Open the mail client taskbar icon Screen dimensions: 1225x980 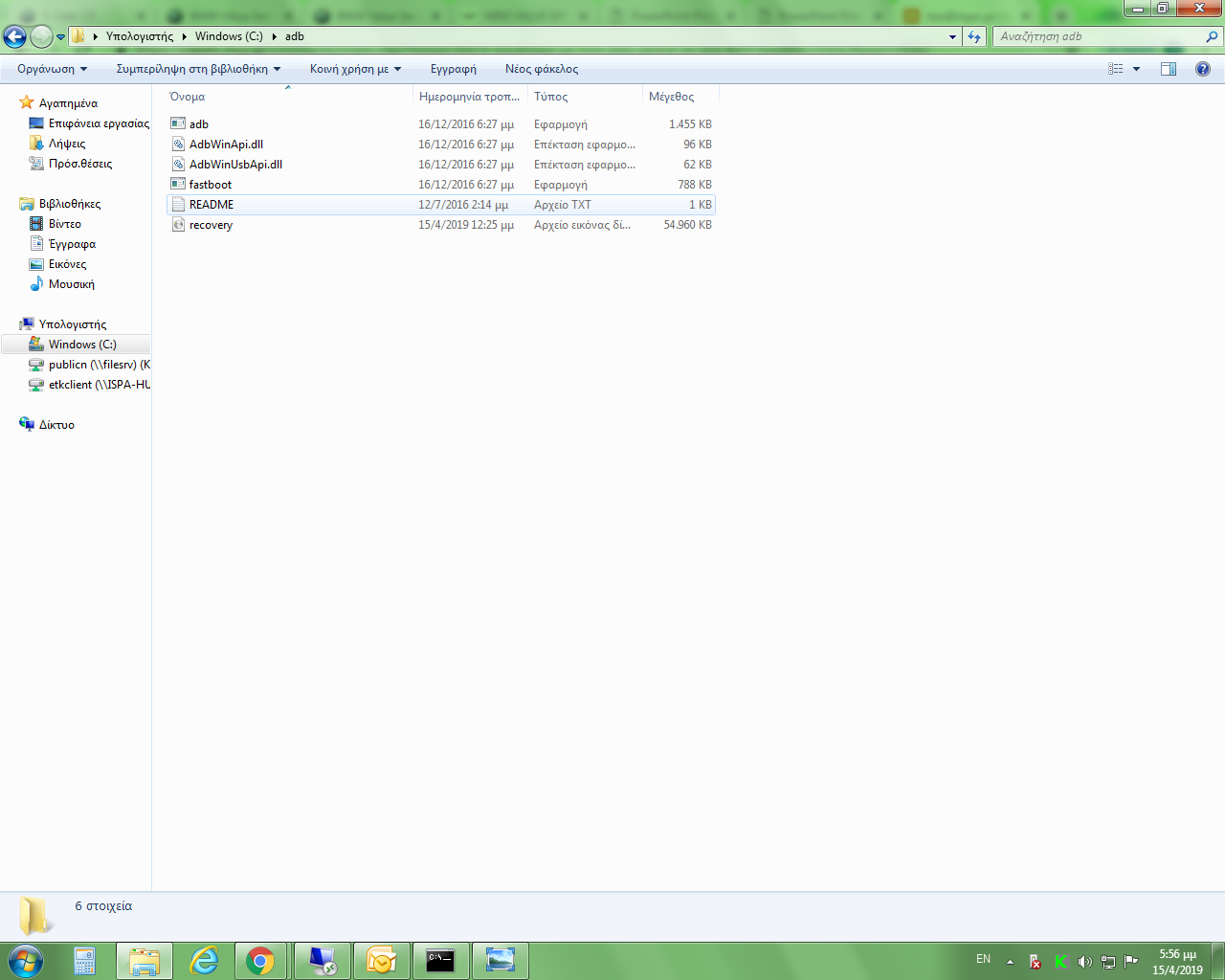382,961
